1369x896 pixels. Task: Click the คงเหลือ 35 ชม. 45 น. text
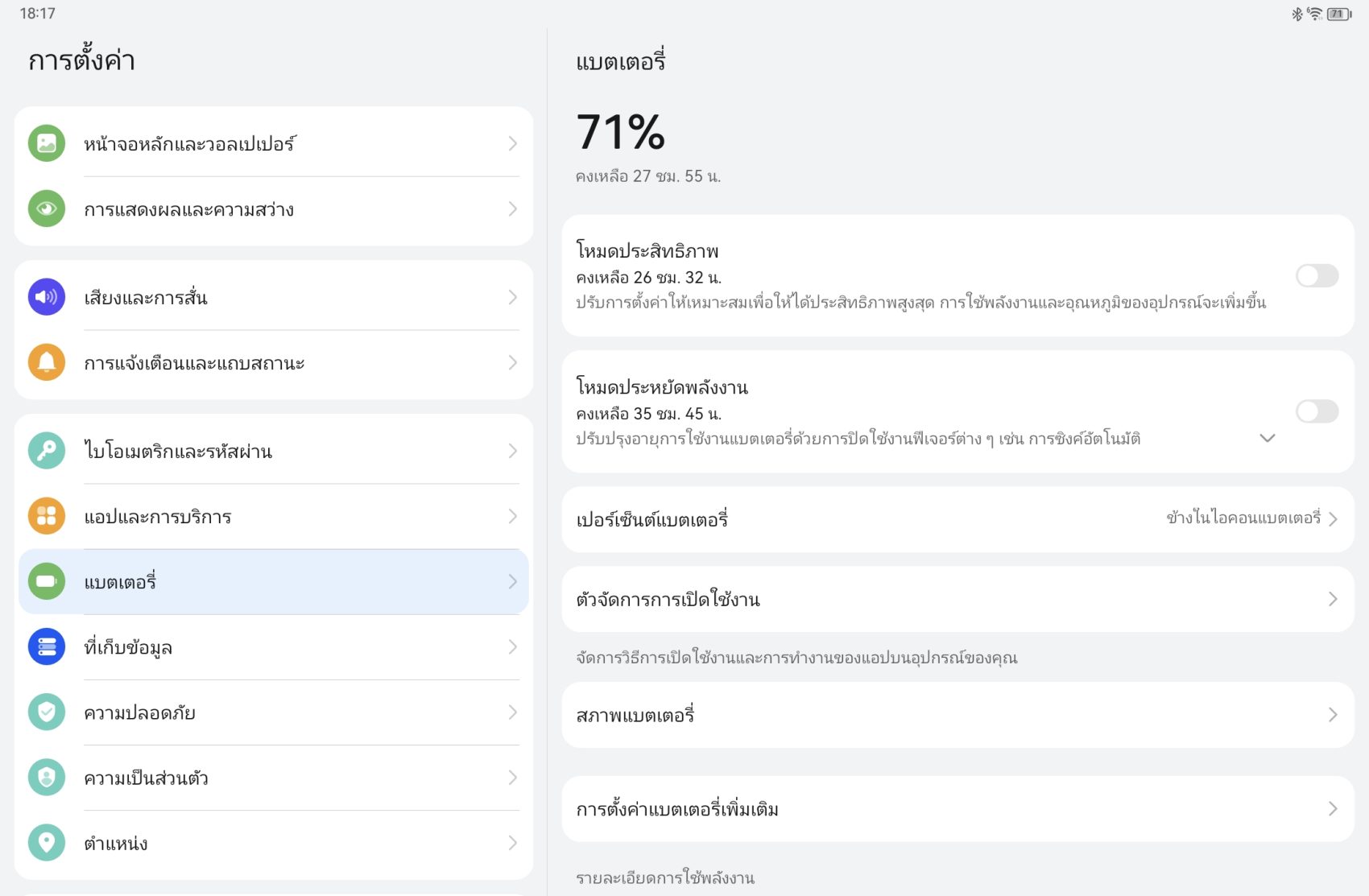[648, 414]
